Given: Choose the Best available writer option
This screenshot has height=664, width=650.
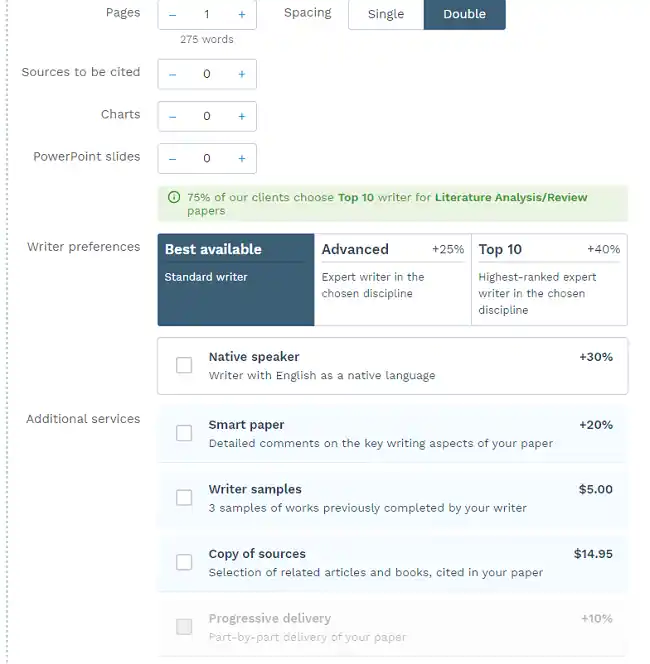Looking at the screenshot, I should pyautogui.click(x=236, y=279).
